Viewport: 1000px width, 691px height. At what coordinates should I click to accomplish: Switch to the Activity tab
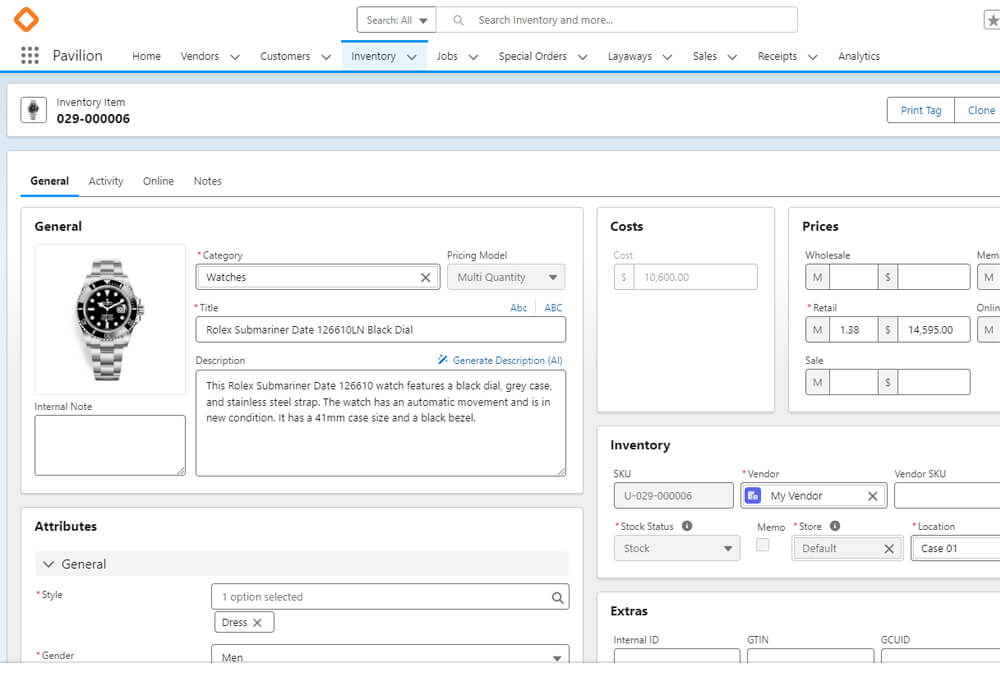(106, 181)
